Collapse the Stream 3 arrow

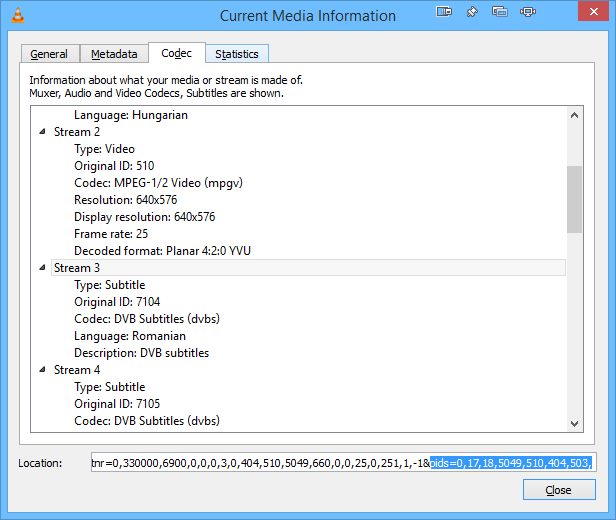click(x=42, y=268)
